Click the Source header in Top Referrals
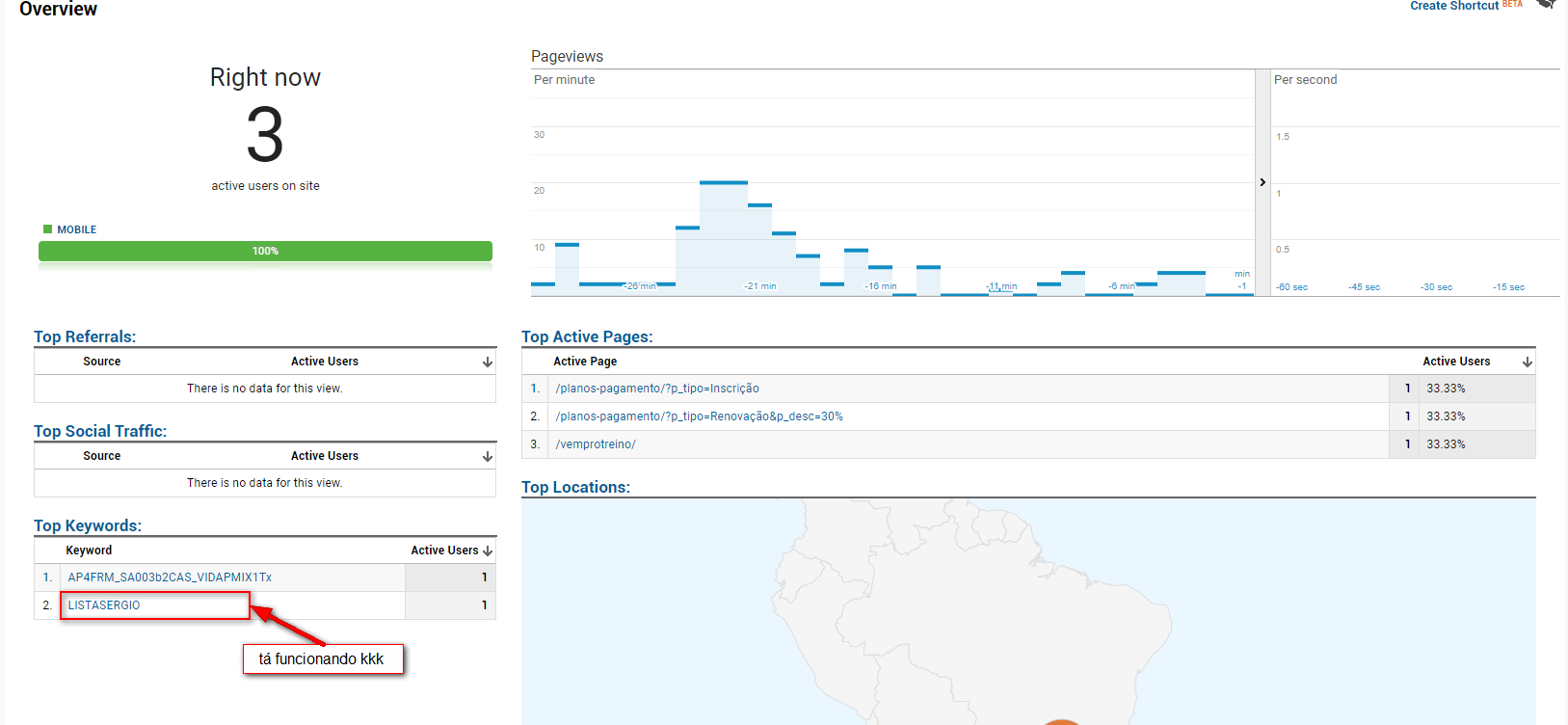This screenshot has width=1568, height=725. pyautogui.click(x=102, y=362)
